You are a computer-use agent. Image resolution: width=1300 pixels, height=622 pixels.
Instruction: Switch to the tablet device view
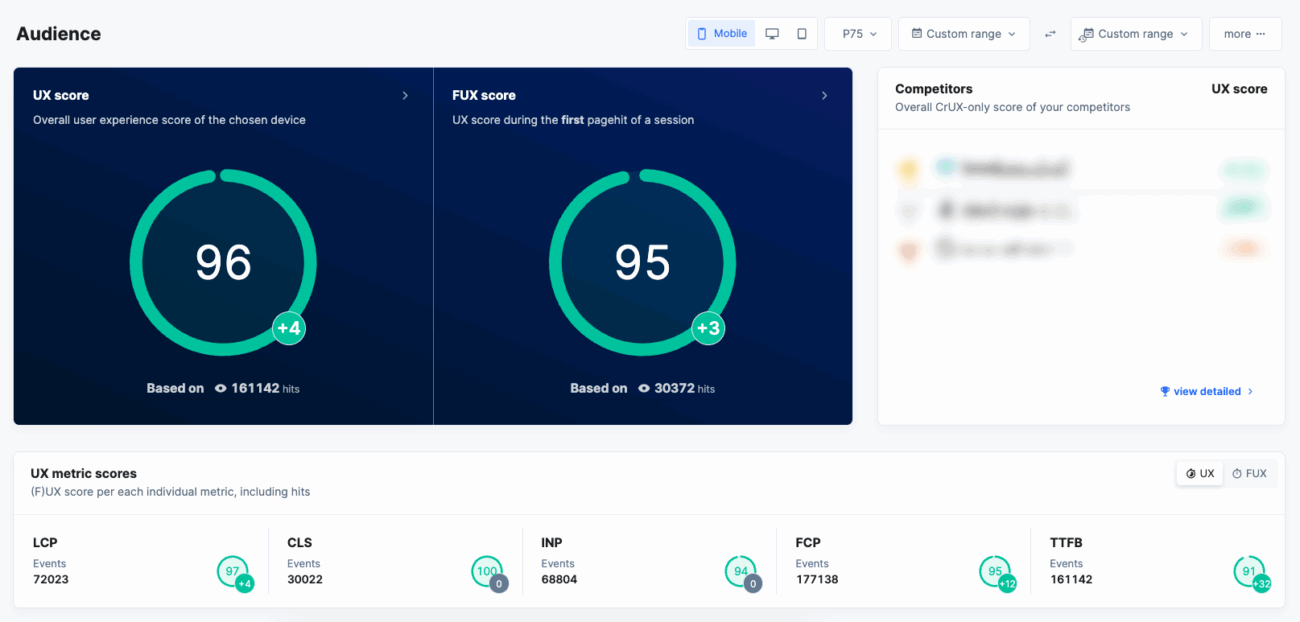coord(802,34)
